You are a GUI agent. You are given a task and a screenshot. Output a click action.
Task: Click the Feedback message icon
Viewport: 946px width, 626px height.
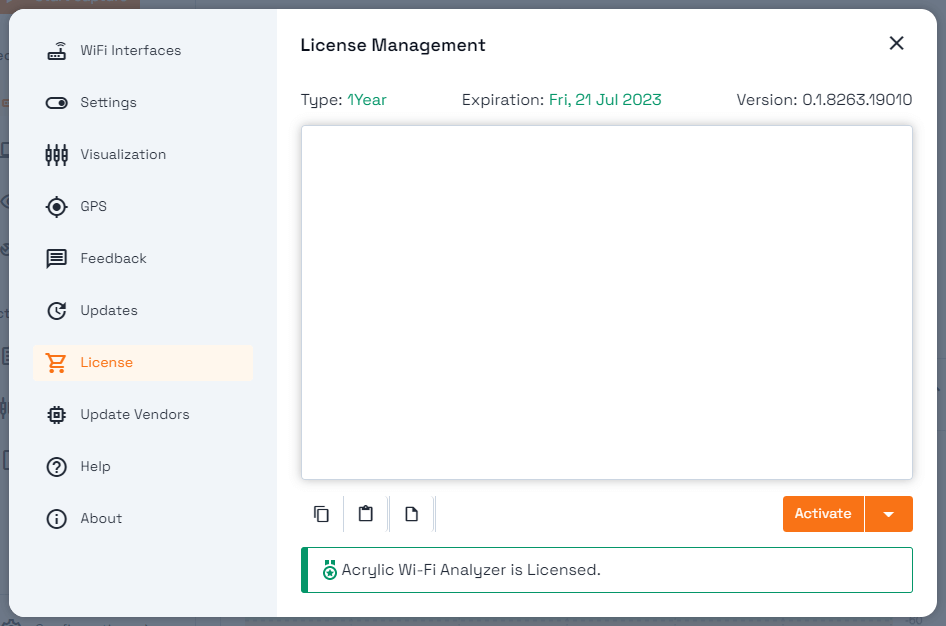[x=57, y=259]
